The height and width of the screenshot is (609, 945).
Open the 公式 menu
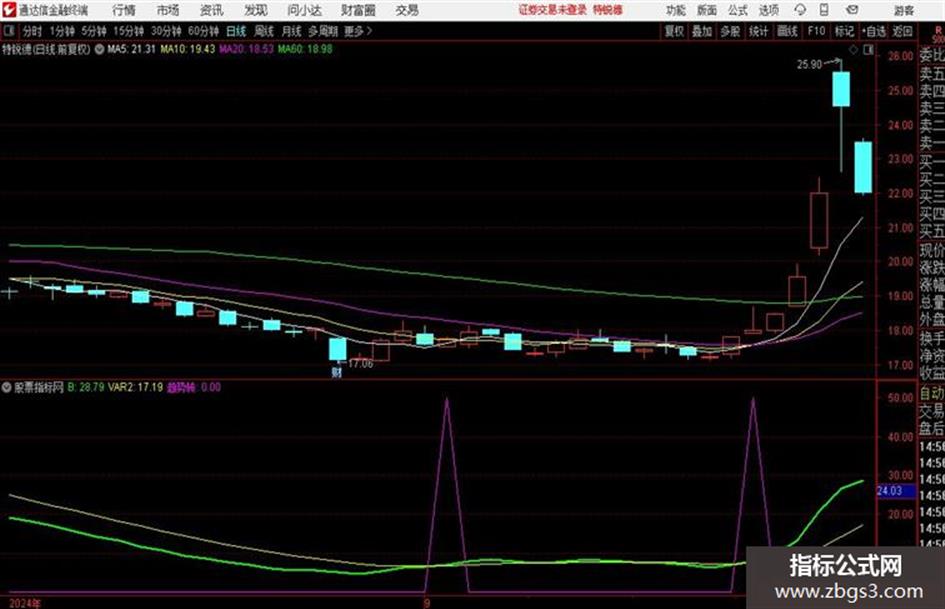coord(738,10)
